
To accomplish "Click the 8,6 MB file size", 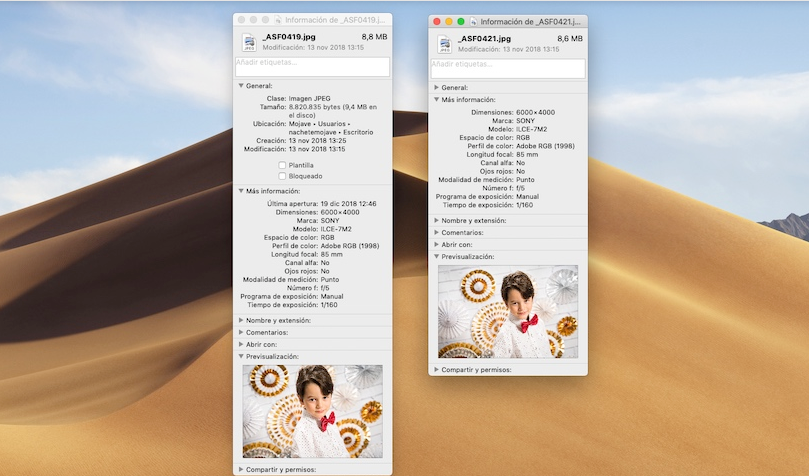I will tap(570, 39).
